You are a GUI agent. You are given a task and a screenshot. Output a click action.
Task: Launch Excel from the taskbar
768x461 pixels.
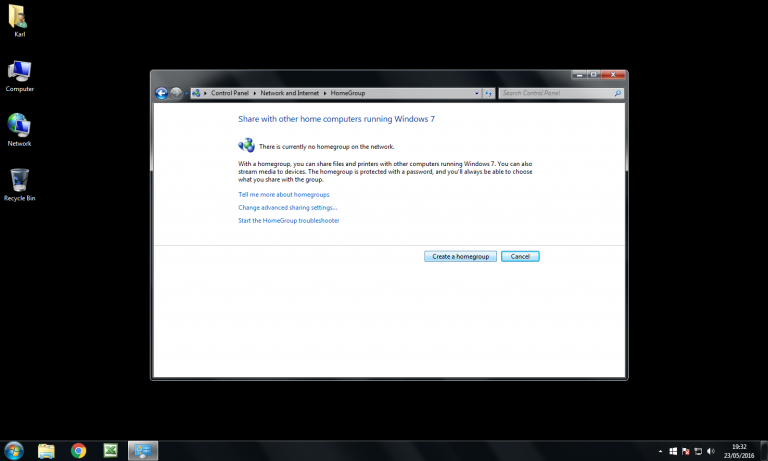pos(111,450)
